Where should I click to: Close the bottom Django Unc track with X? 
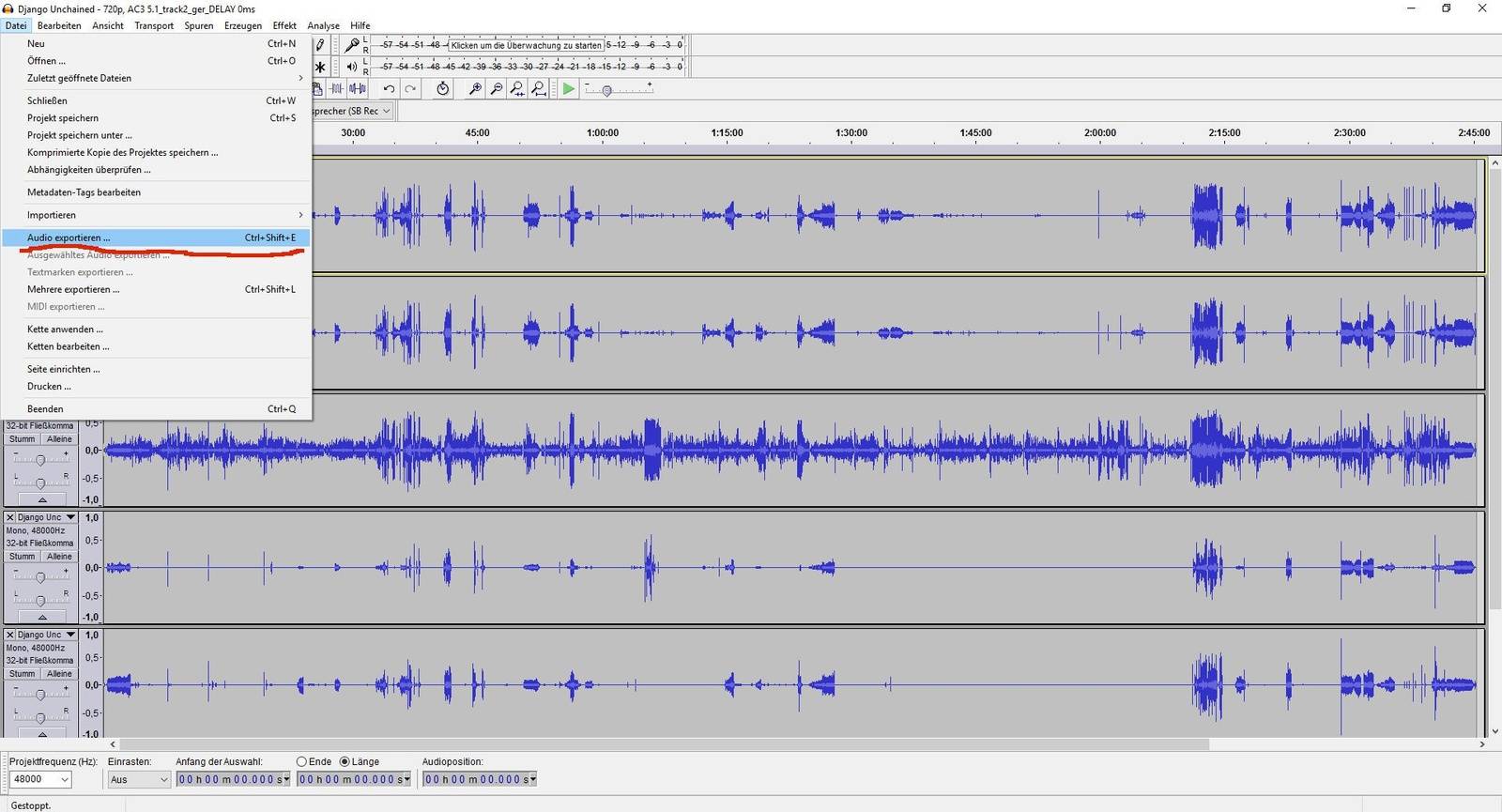point(10,635)
